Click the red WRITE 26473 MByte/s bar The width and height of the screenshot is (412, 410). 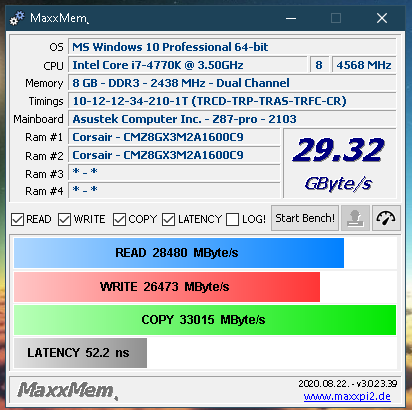(x=167, y=287)
